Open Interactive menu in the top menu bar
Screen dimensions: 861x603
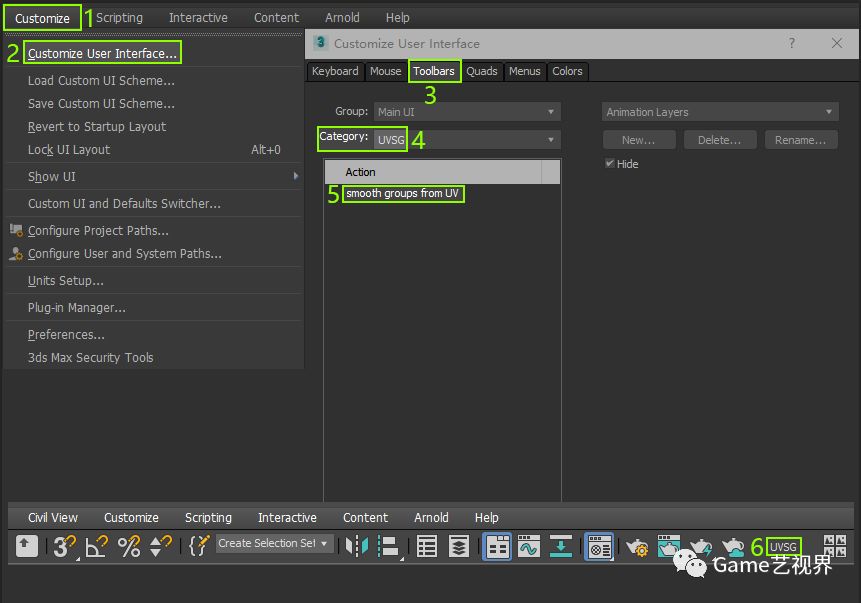pos(198,18)
